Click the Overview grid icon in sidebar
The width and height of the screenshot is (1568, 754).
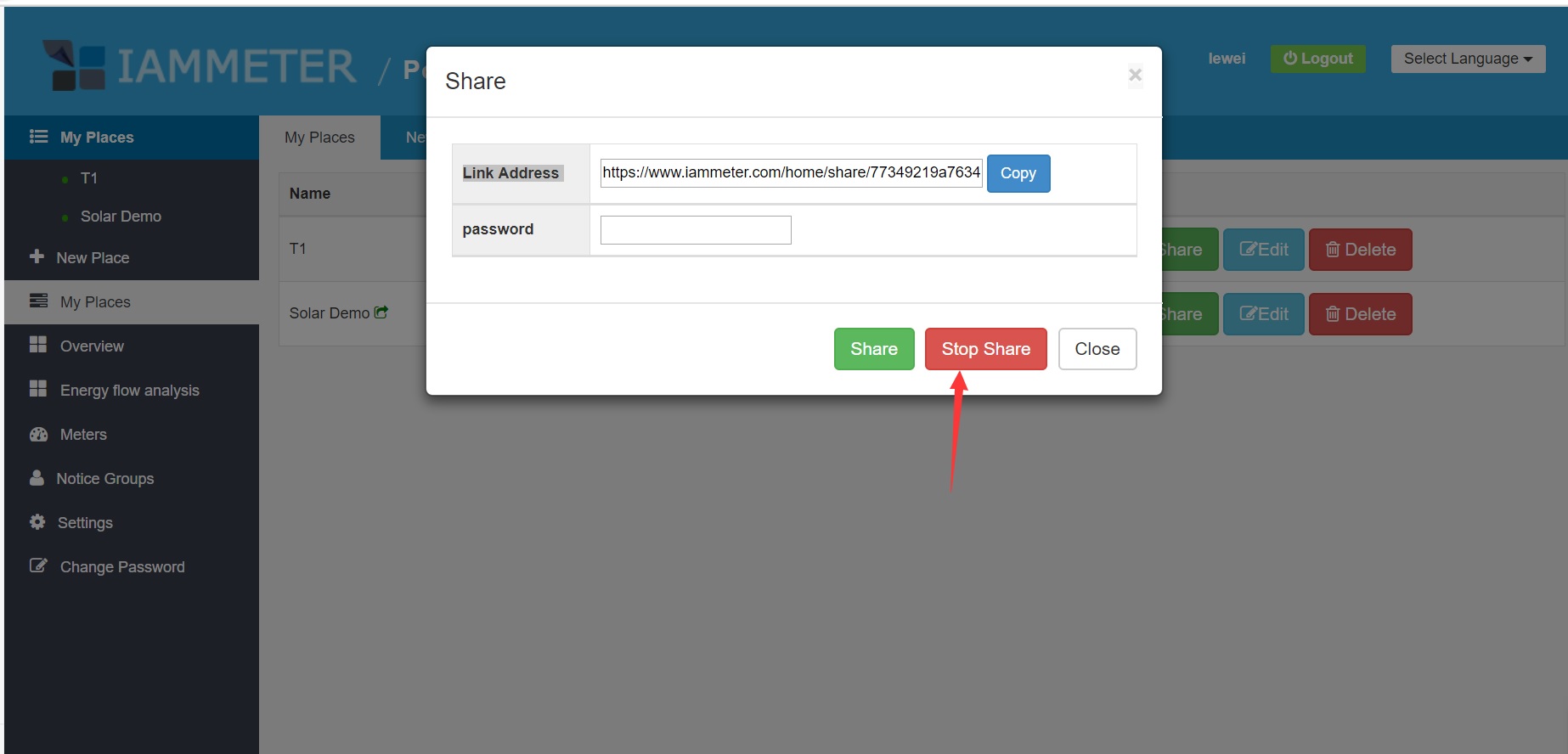point(38,345)
